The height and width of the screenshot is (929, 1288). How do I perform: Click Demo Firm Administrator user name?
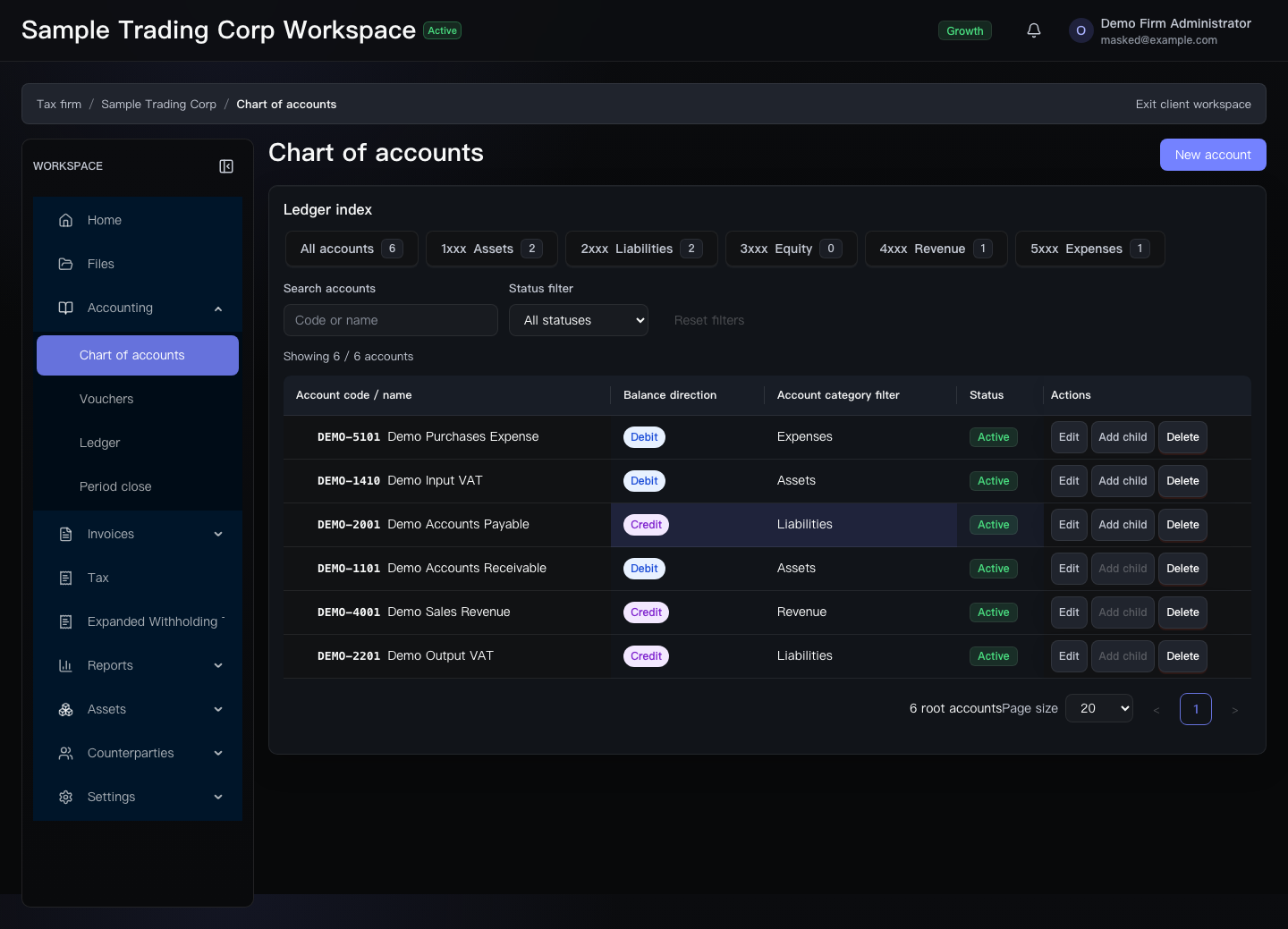(x=1175, y=23)
